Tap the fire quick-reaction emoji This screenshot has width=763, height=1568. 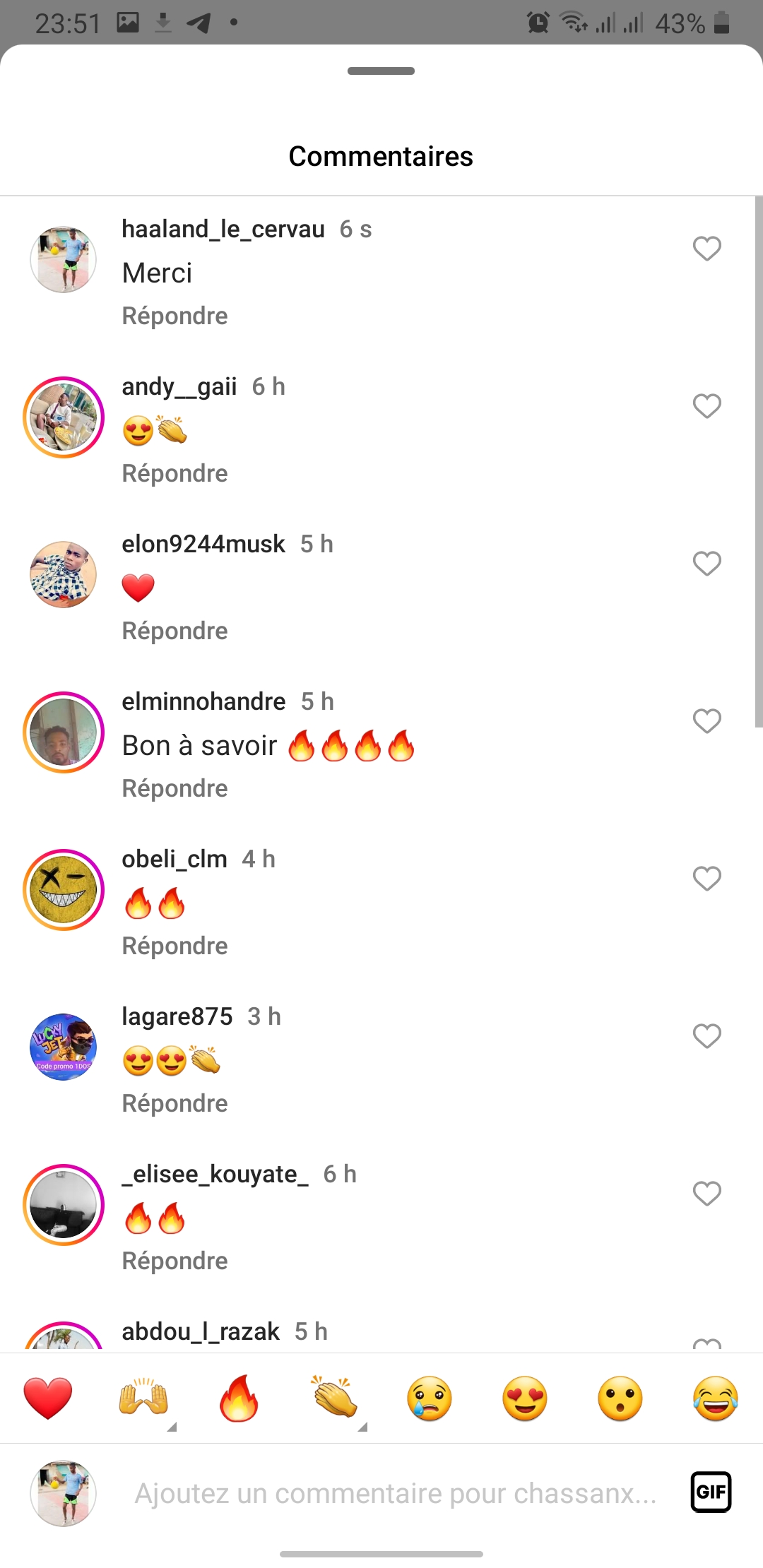point(239,1398)
